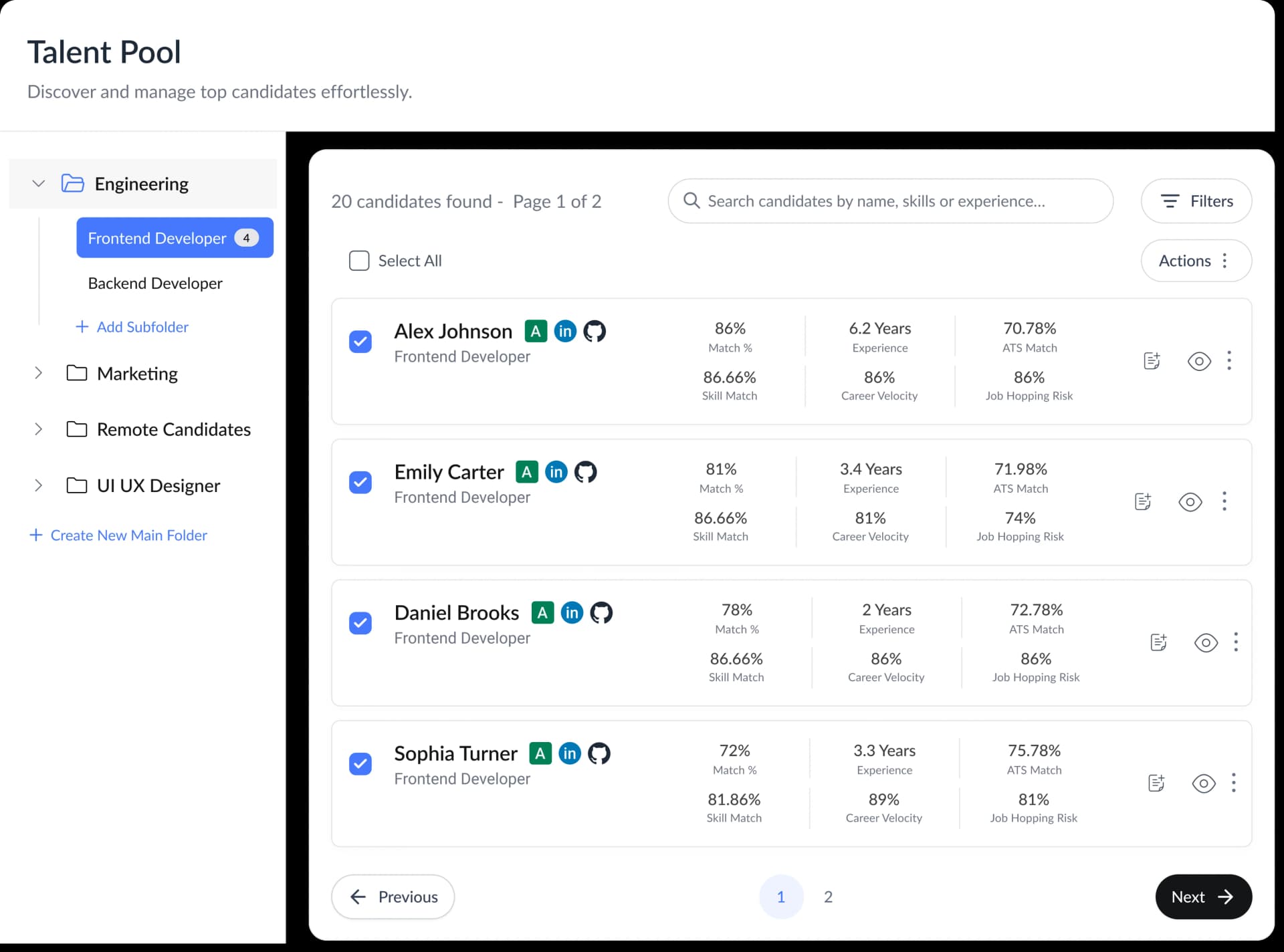Click the green A badge beside Sophia Turner
1284x952 pixels.
pos(540,753)
